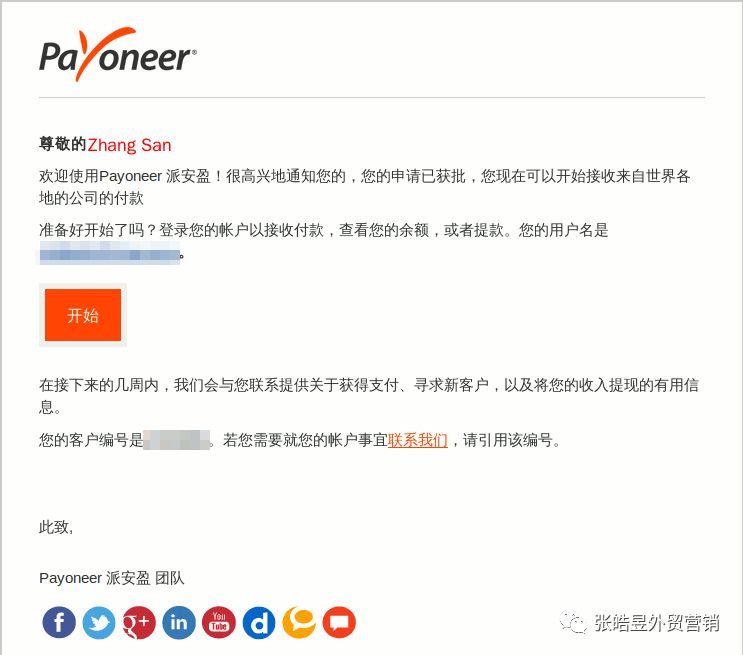This screenshot has width=743, height=655.
Task: Open the red speech bubble icon
Action: [339, 622]
